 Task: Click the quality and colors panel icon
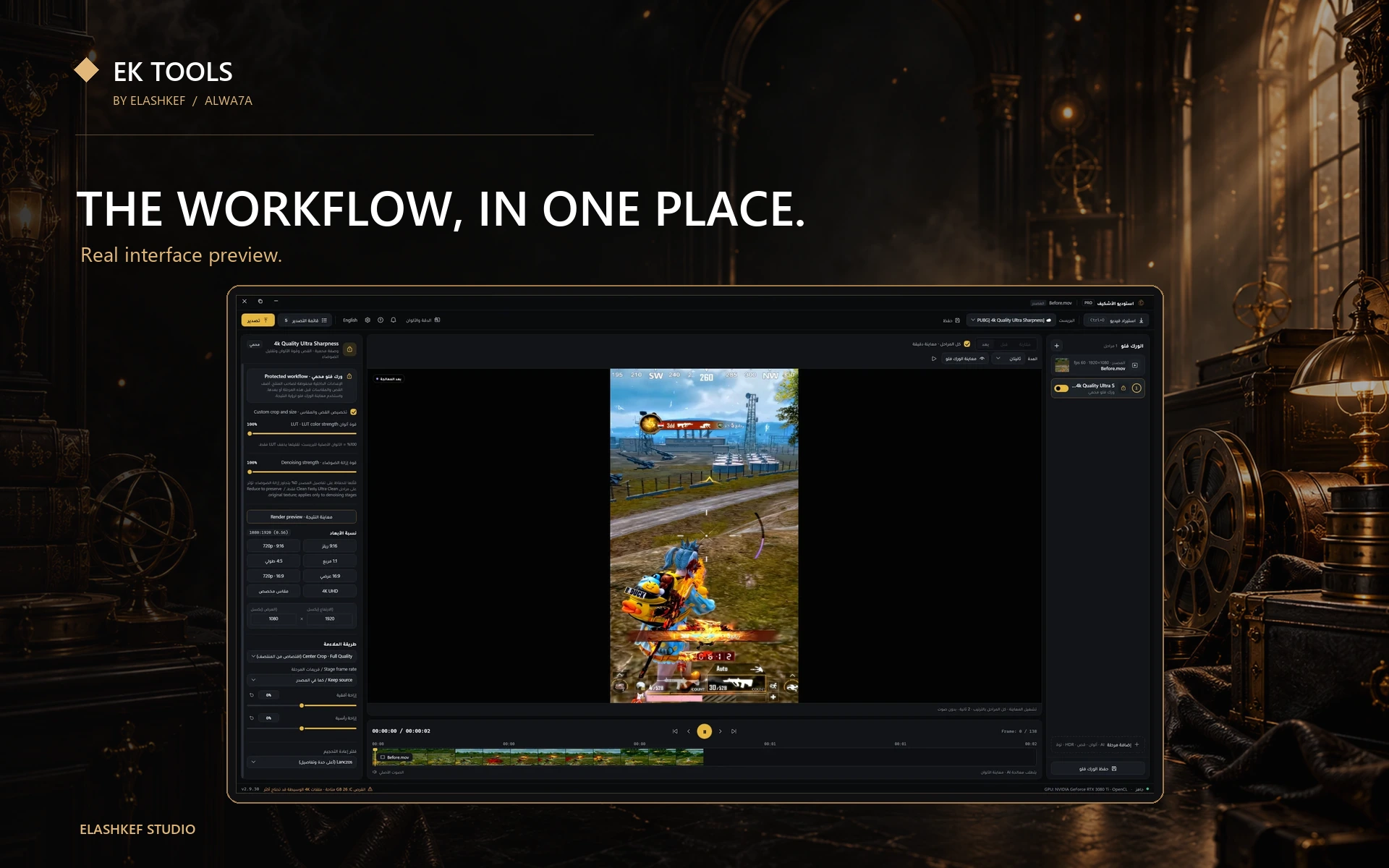(x=437, y=320)
